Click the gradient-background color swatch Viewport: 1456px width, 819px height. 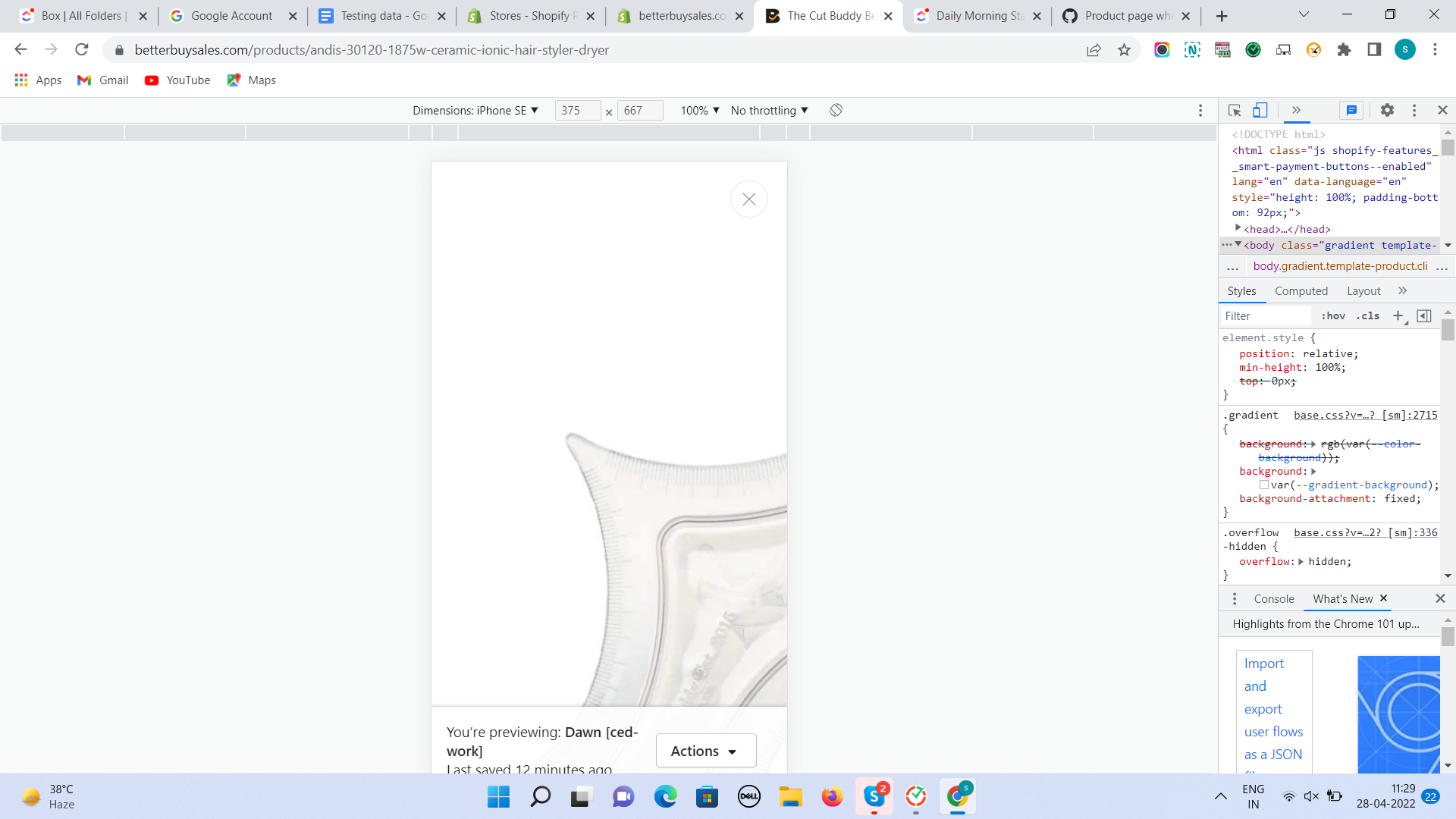click(x=1264, y=485)
